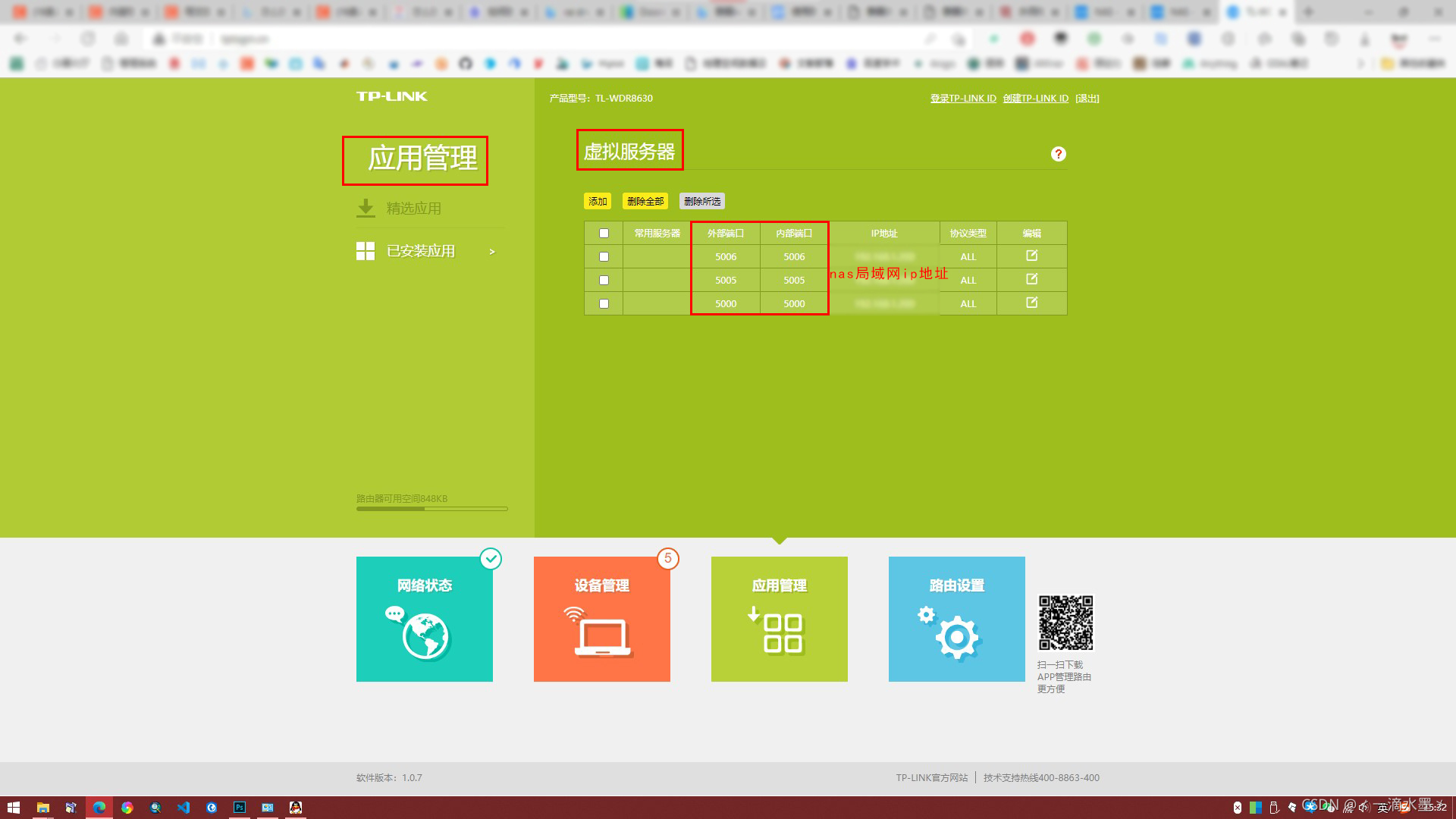Screen dimensions: 1456x819
Task: Check the 5000 port row checkbox
Action: pos(604,303)
